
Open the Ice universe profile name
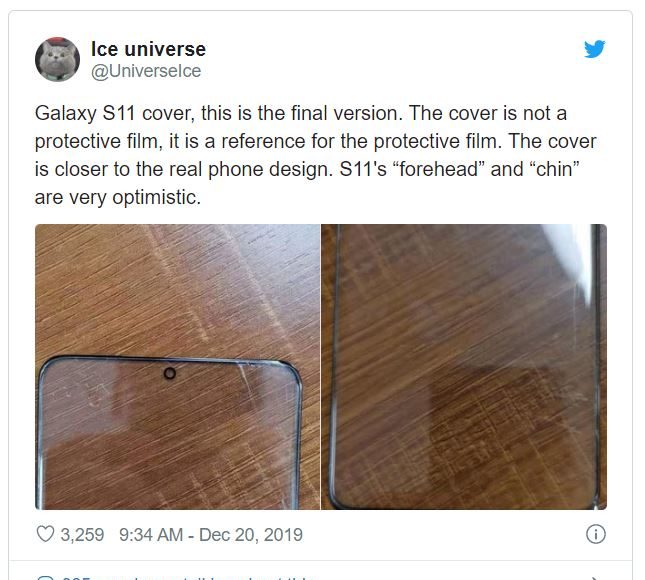(148, 49)
